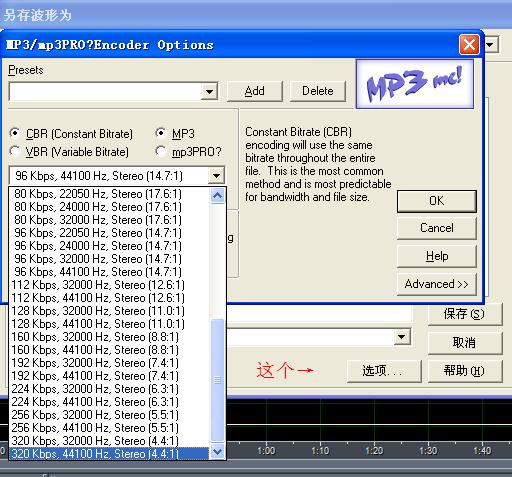
Task: Click the Presets combo box text field
Action: point(105,91)
